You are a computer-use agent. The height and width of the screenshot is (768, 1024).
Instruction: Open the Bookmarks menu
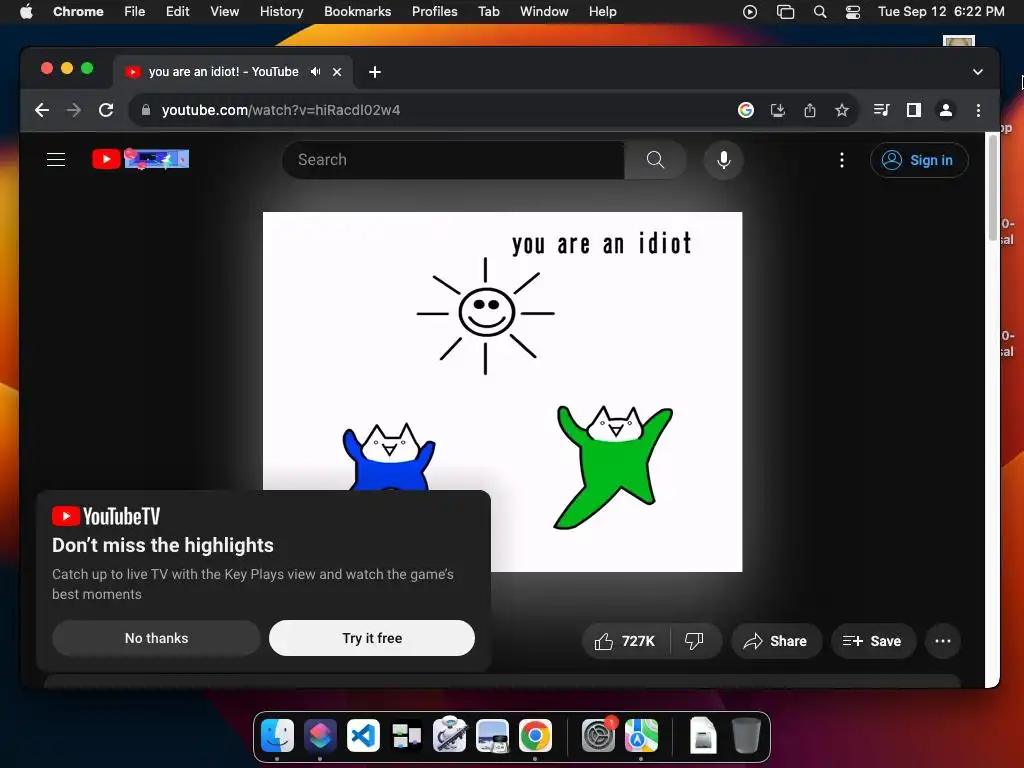357,11
